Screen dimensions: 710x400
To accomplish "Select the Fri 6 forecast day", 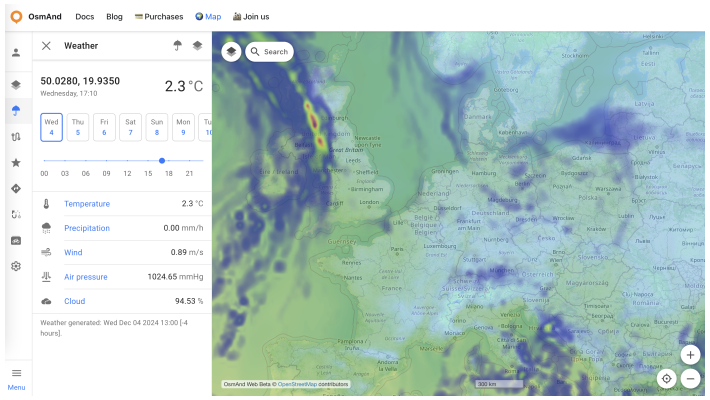I will pyautogui.click(x=104, y=127).
